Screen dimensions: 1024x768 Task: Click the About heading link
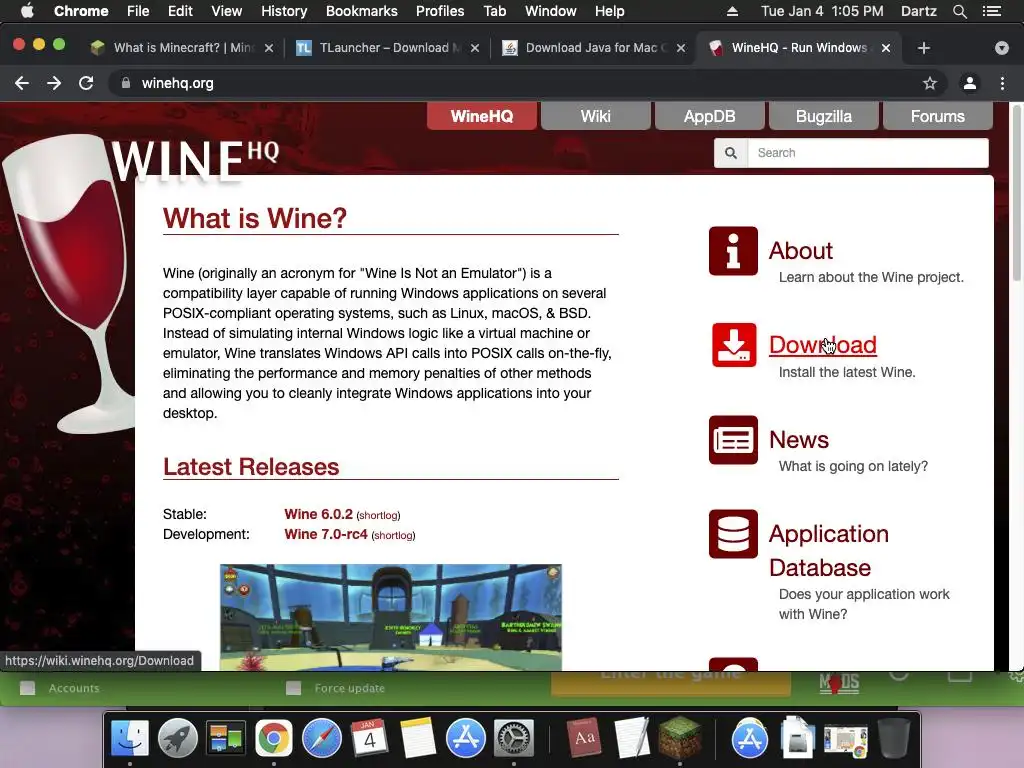(x=801, y=251)
